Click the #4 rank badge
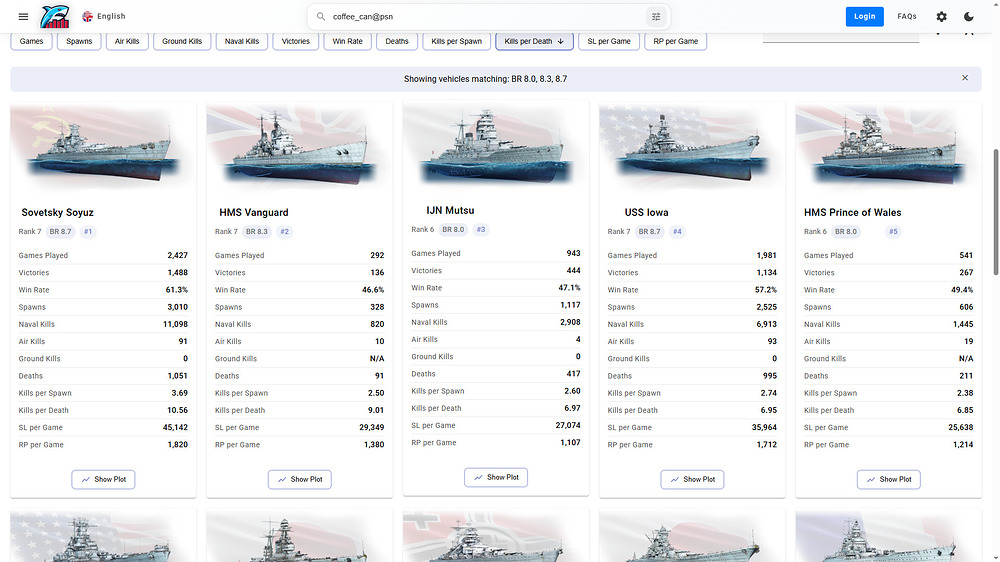Viewport: 1000px width, 562px height. [x=677, y=232]
